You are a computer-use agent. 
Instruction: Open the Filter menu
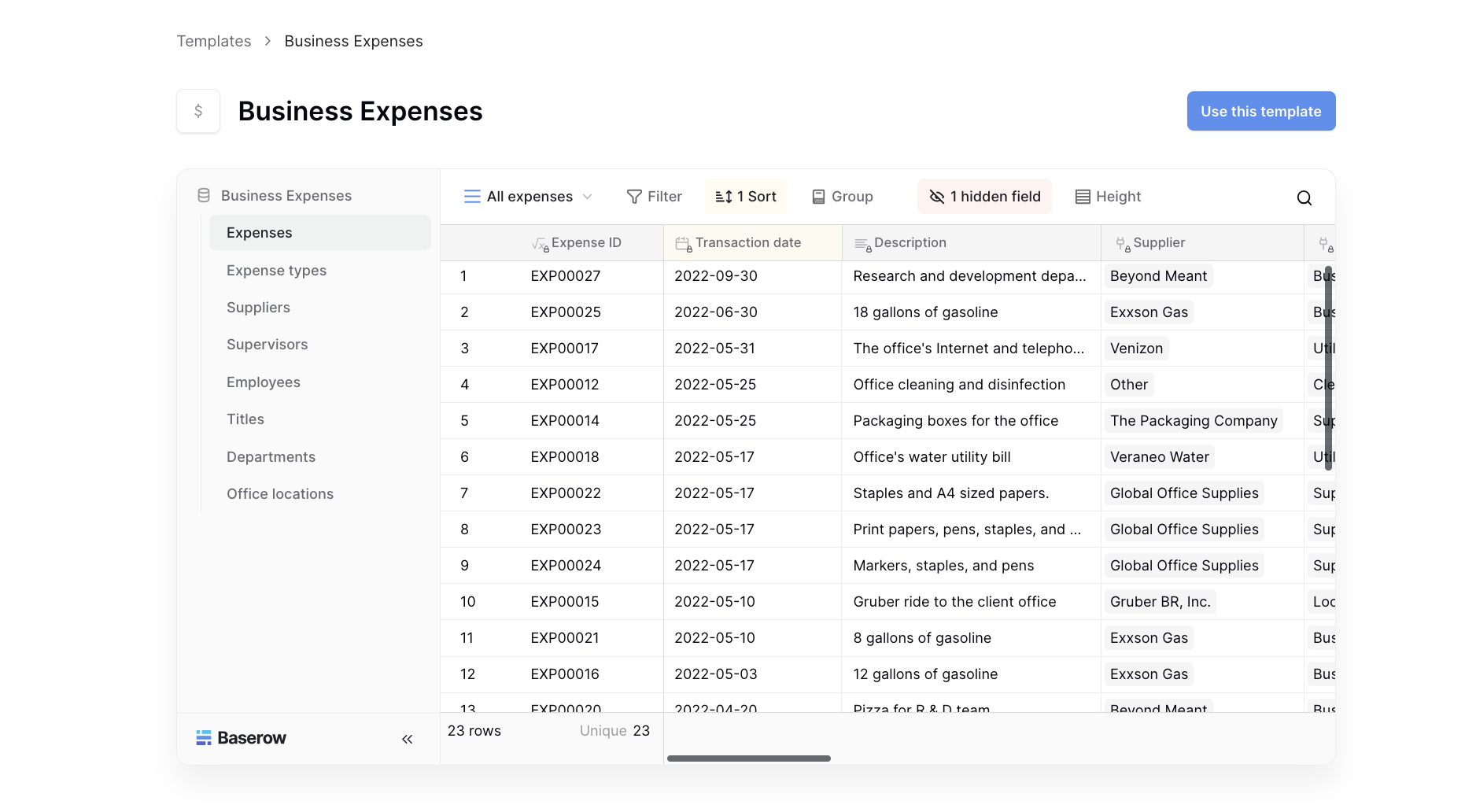(x=654, y=197)
